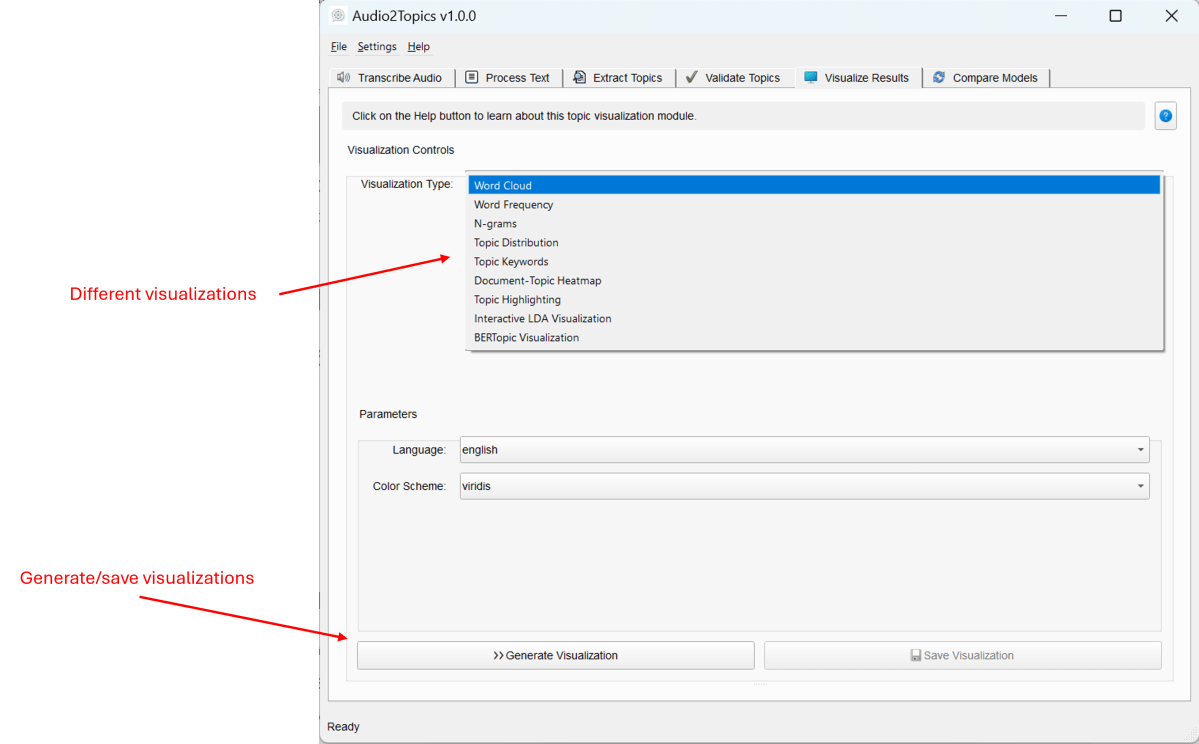This screenshot has height=744, width=1199.
Task: Open the File menu
Action: tap(339, 47)
